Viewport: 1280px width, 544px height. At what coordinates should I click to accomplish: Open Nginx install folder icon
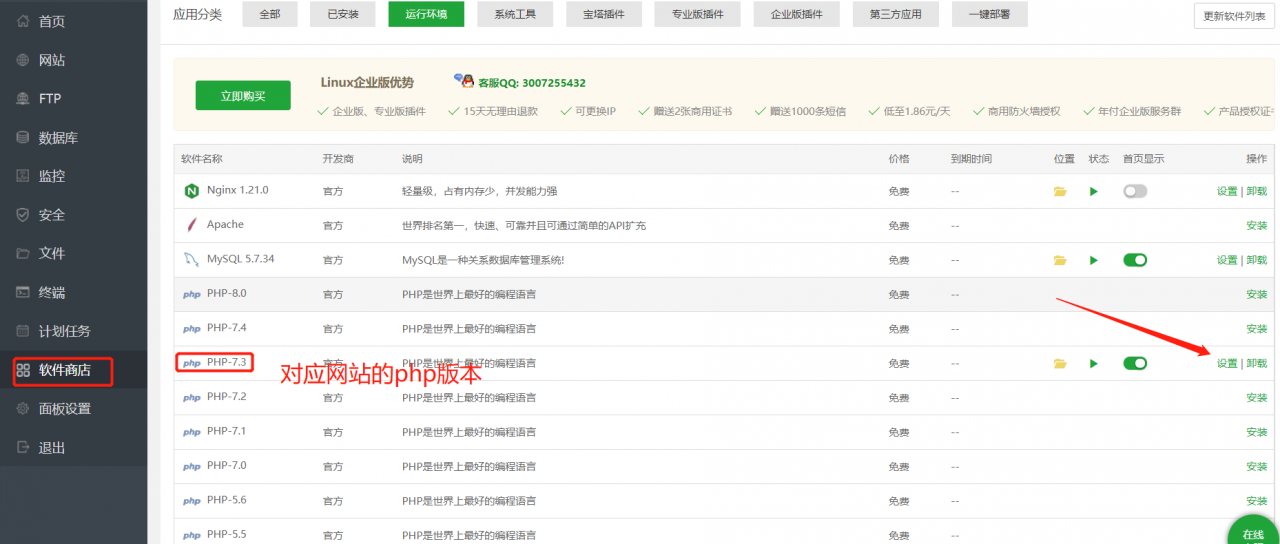point(1060,191)
